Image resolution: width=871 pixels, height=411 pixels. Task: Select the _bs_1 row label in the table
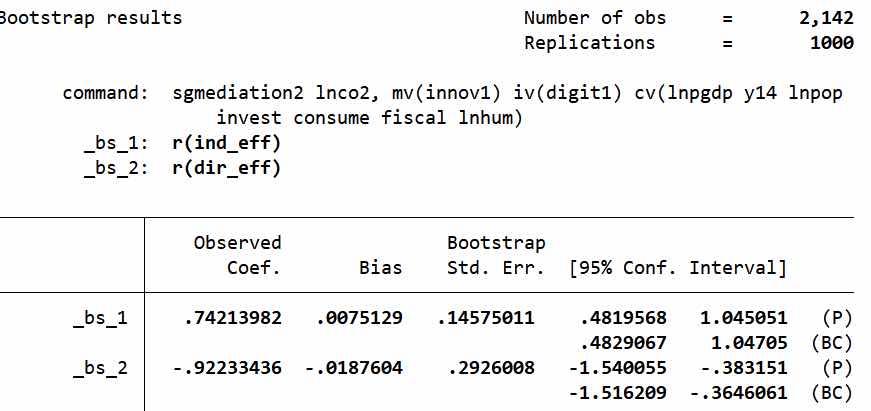(100, 319)
